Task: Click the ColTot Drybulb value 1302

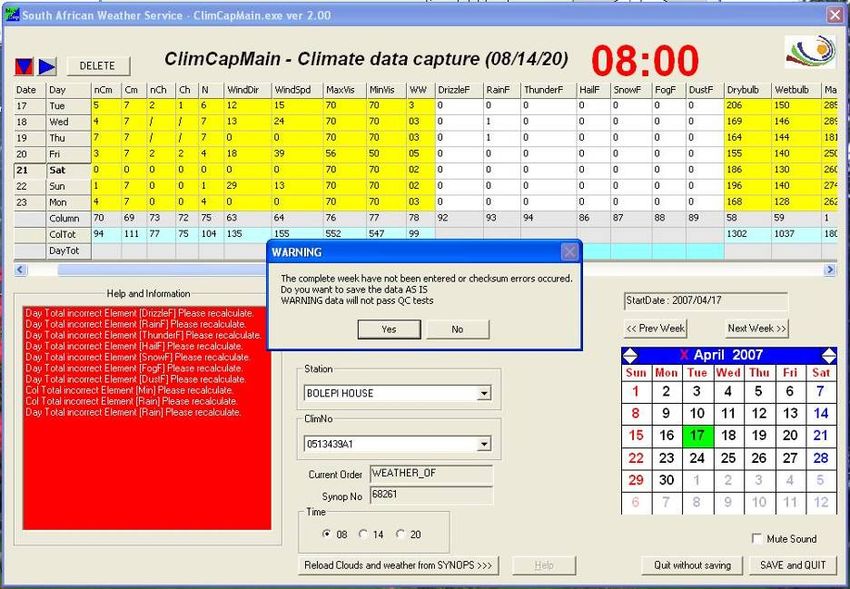Action: (748, 234)
